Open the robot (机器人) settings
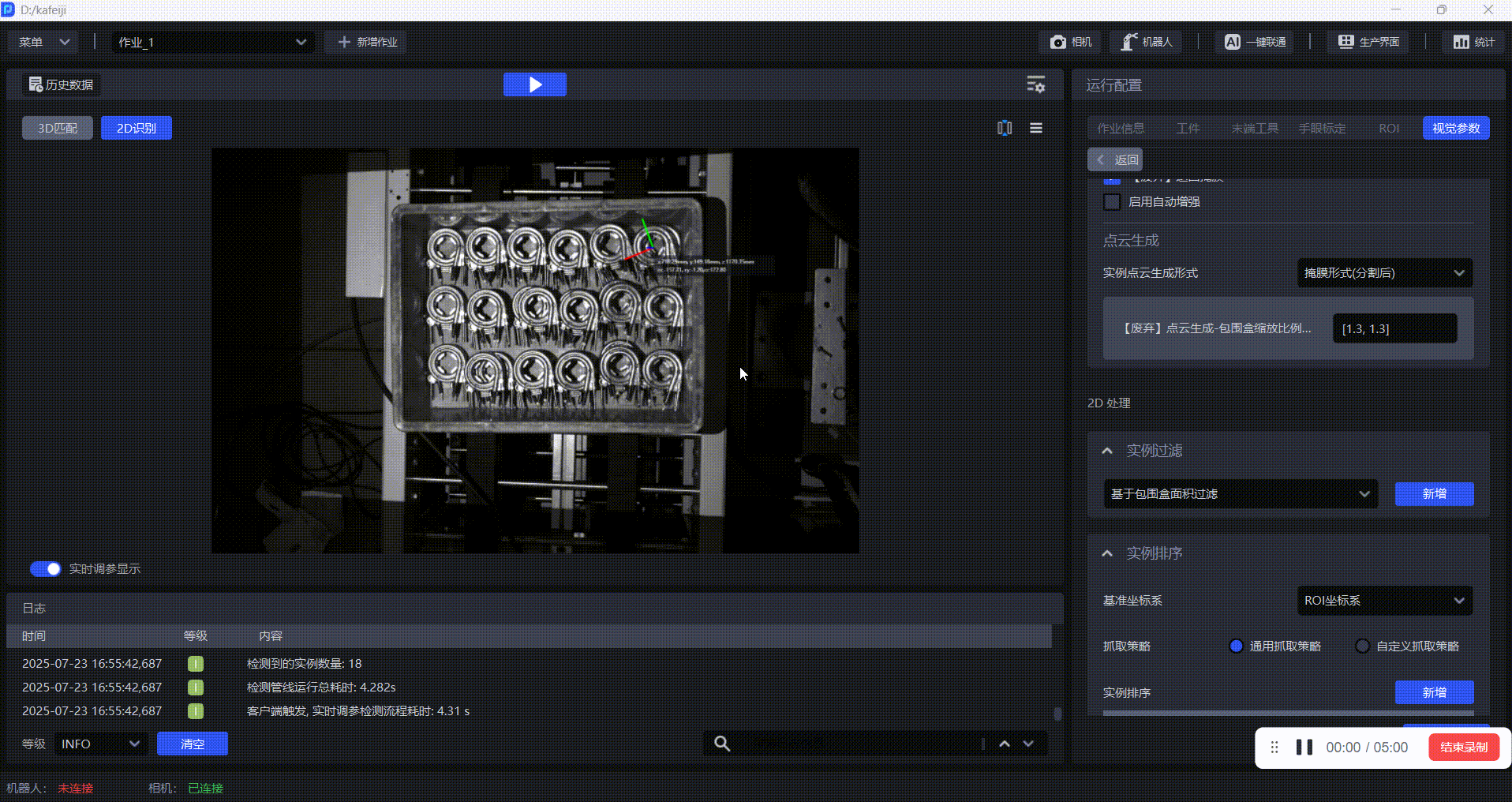Viewport: 1512px width, 802px height. tap(1147, 42)
